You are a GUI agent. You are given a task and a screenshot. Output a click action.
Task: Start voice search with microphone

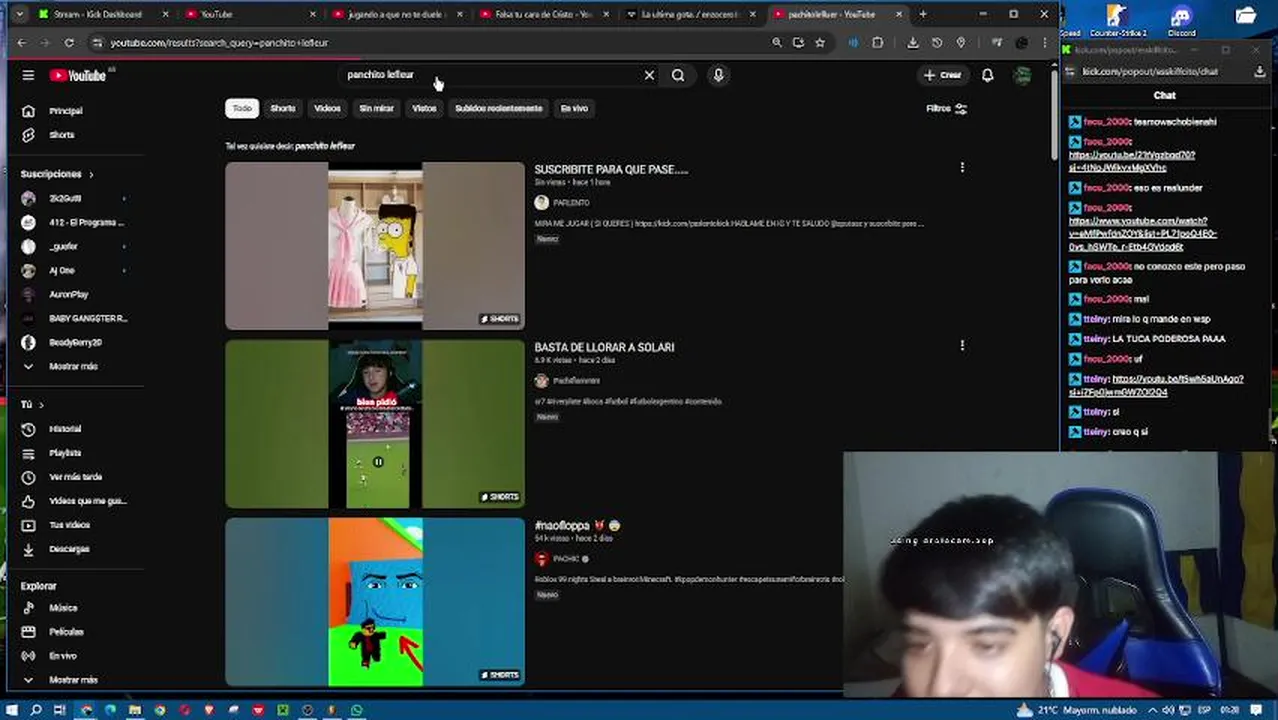tap(718, 75)
